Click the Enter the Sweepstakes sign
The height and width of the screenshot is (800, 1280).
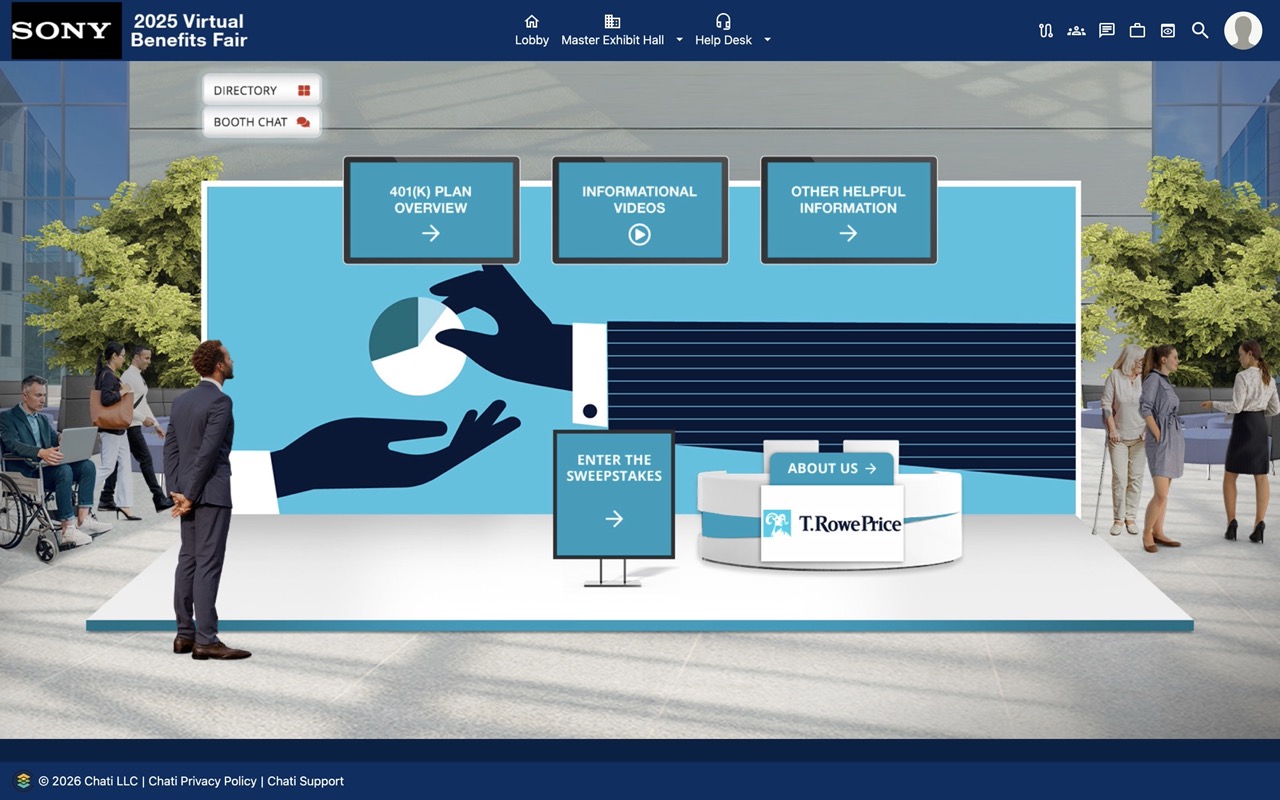coord(614,494)
